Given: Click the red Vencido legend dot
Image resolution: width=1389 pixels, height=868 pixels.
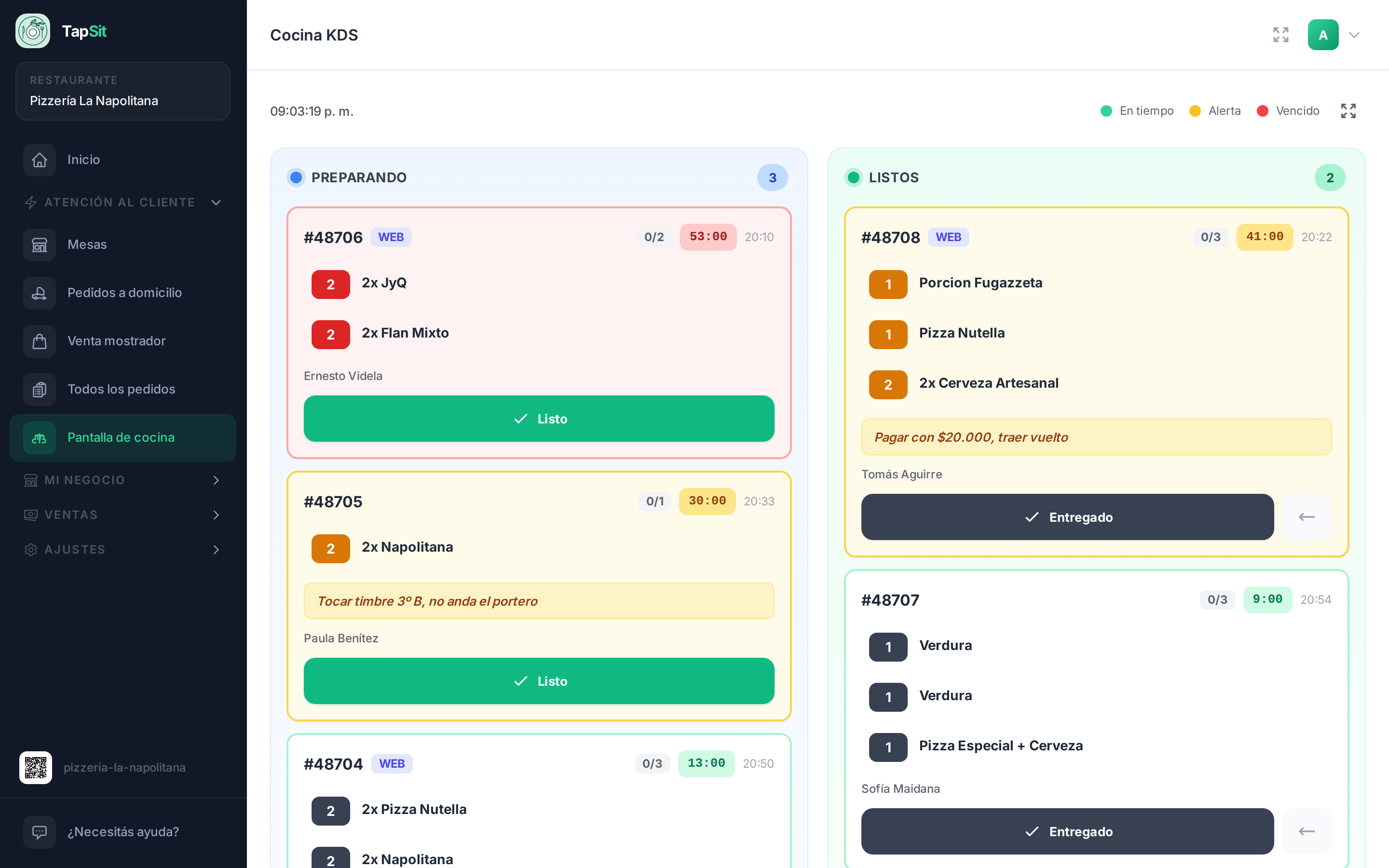Looking at the screenshot, I should pos(1262,111).
